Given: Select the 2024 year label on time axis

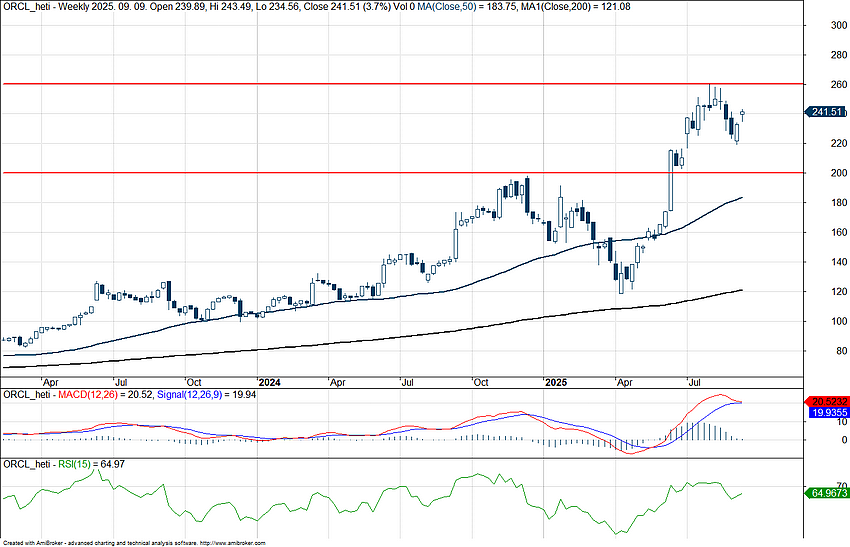Looking at the screenshot, I should [x=269, y=383].
